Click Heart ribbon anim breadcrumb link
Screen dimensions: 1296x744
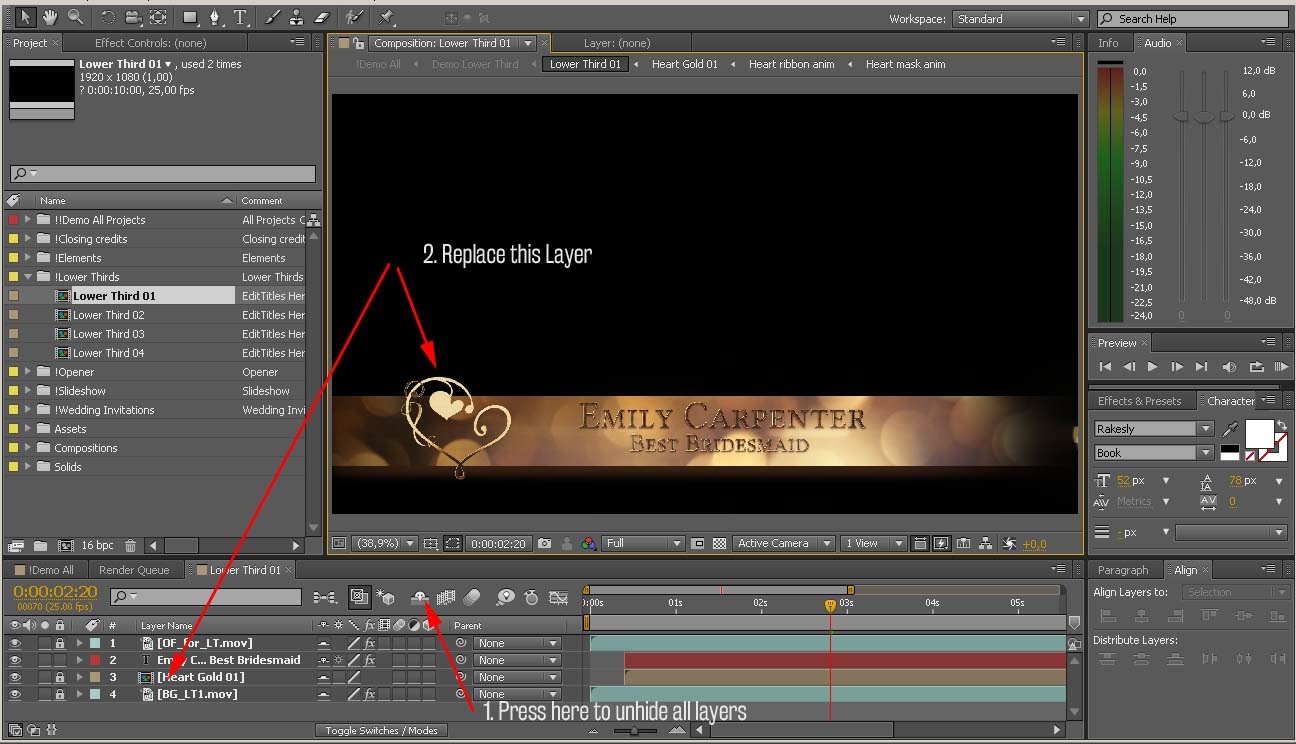[x=791, y=64]
